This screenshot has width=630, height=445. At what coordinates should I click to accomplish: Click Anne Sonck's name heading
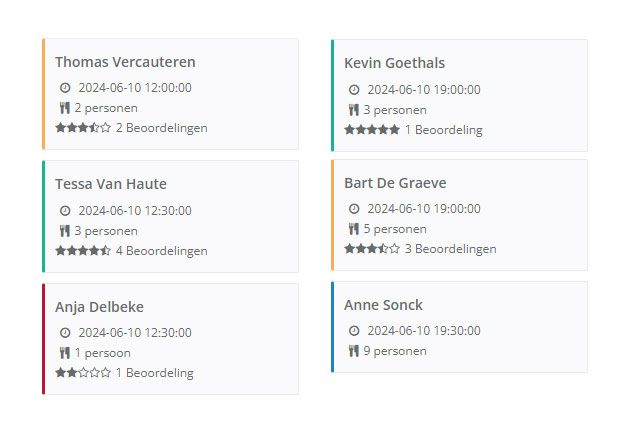[383, 305]
